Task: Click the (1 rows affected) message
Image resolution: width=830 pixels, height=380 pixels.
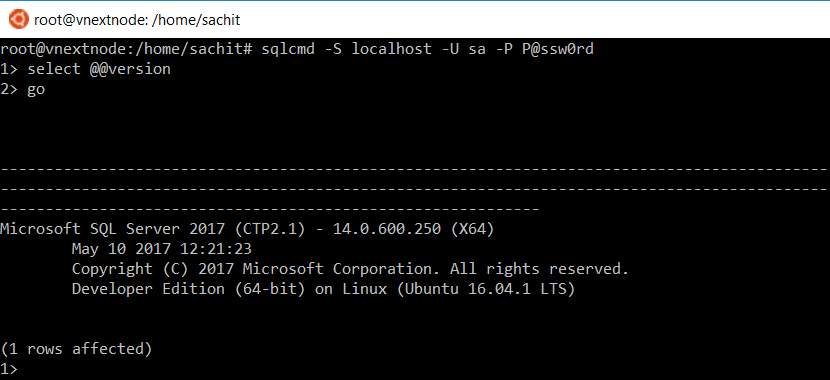Action: click(76, 349)
